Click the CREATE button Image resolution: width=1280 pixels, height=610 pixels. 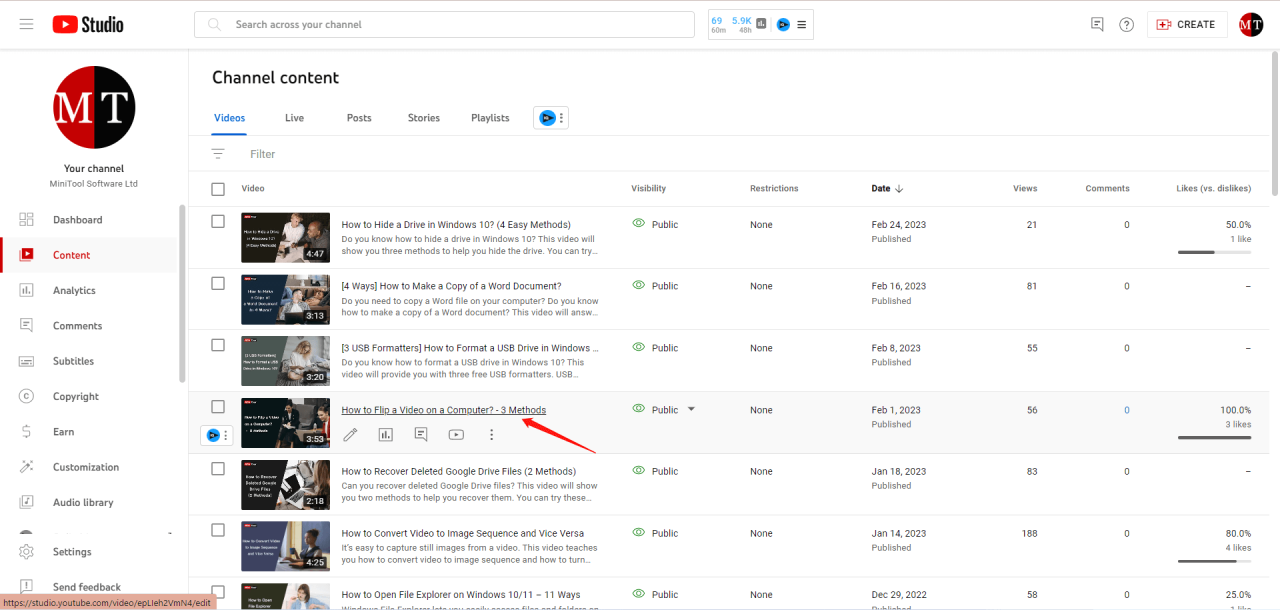click(1186, 25)
